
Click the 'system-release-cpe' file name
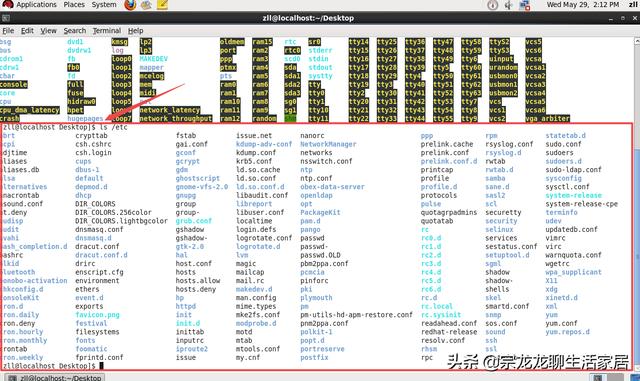(x=582, y=204)
